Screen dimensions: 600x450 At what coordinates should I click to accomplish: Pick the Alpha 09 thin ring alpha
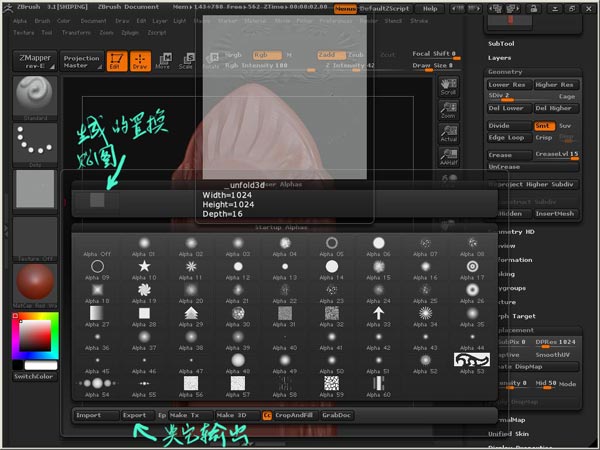(x=97, y=266)
